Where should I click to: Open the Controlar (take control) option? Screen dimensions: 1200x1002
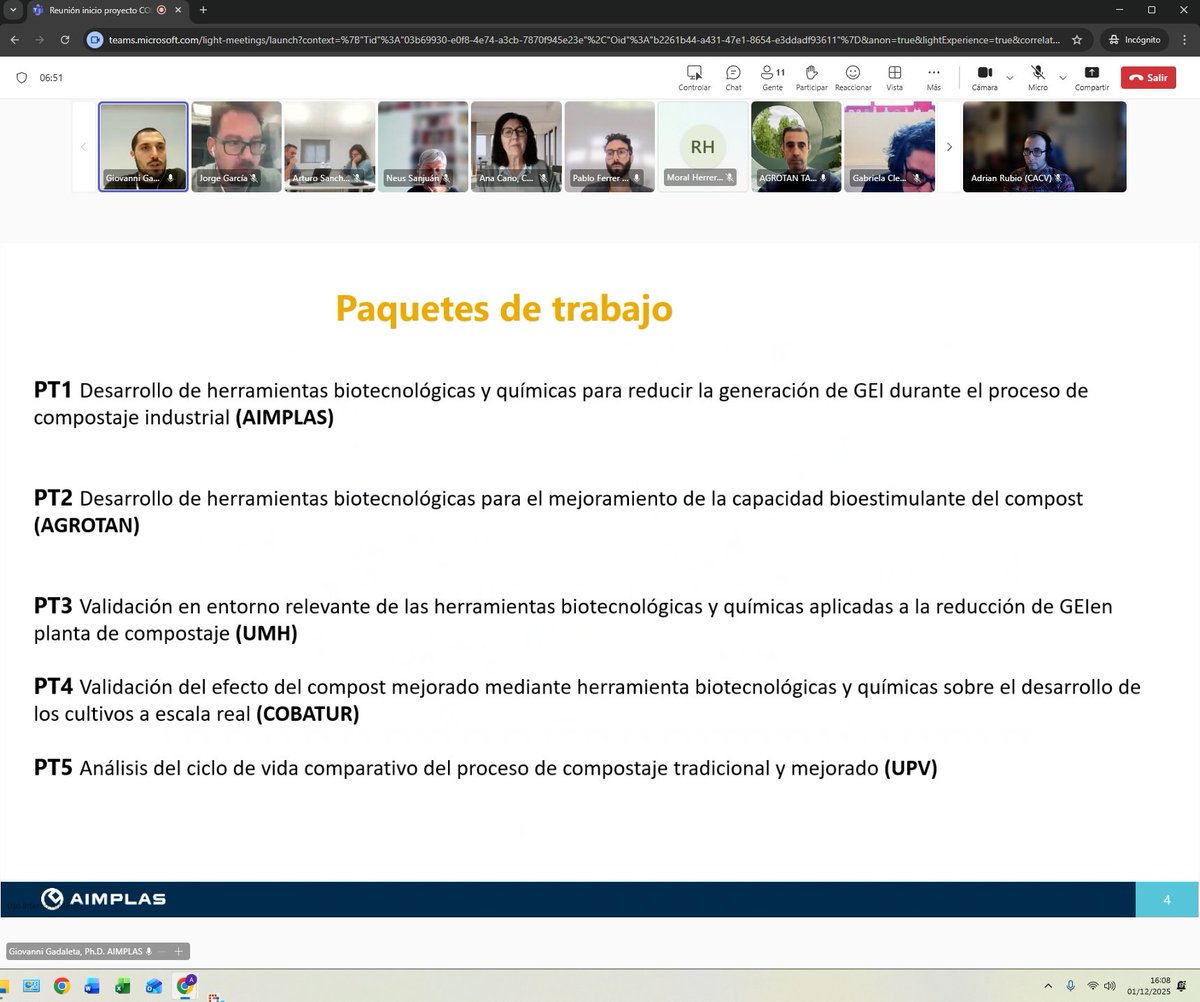click(x=694, y=78)
